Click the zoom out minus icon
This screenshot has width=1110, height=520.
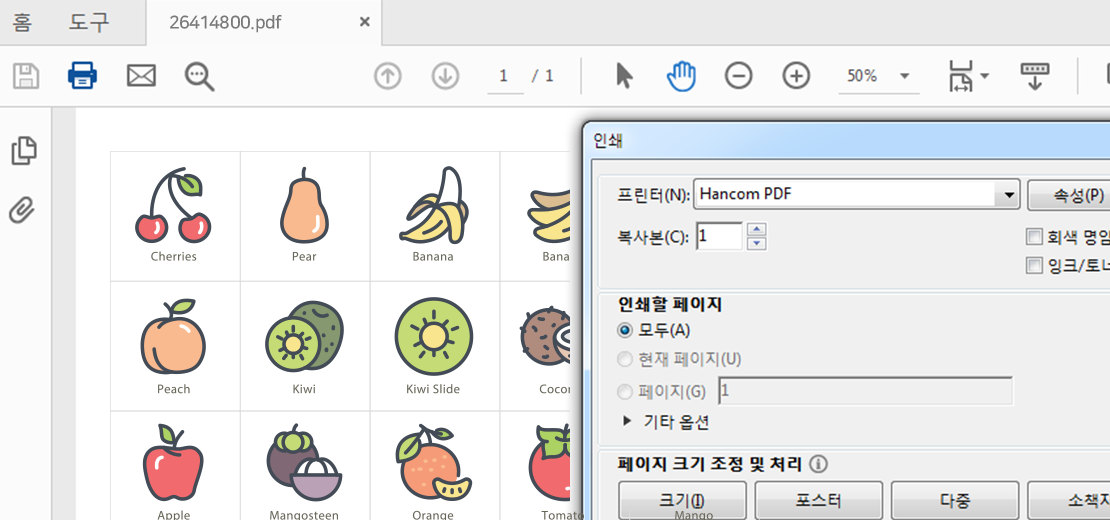(738, 76)
